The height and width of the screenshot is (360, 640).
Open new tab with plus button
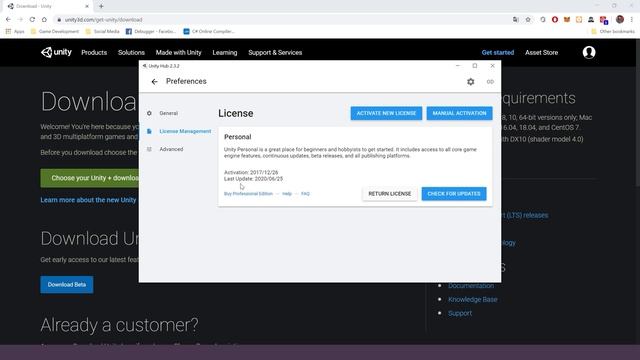(101, 6)
